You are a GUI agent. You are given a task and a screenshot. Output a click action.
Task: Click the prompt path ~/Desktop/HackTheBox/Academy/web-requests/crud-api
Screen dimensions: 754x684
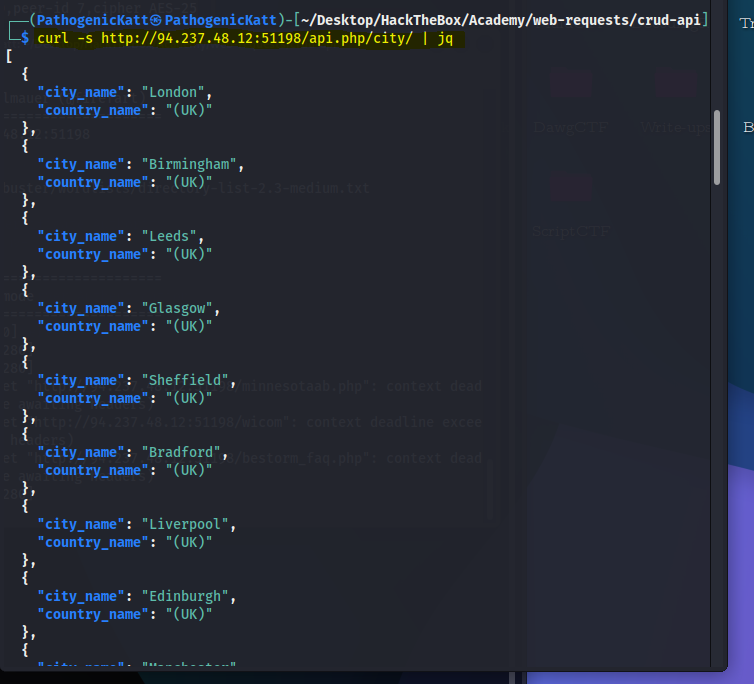[x=501, y=20]
